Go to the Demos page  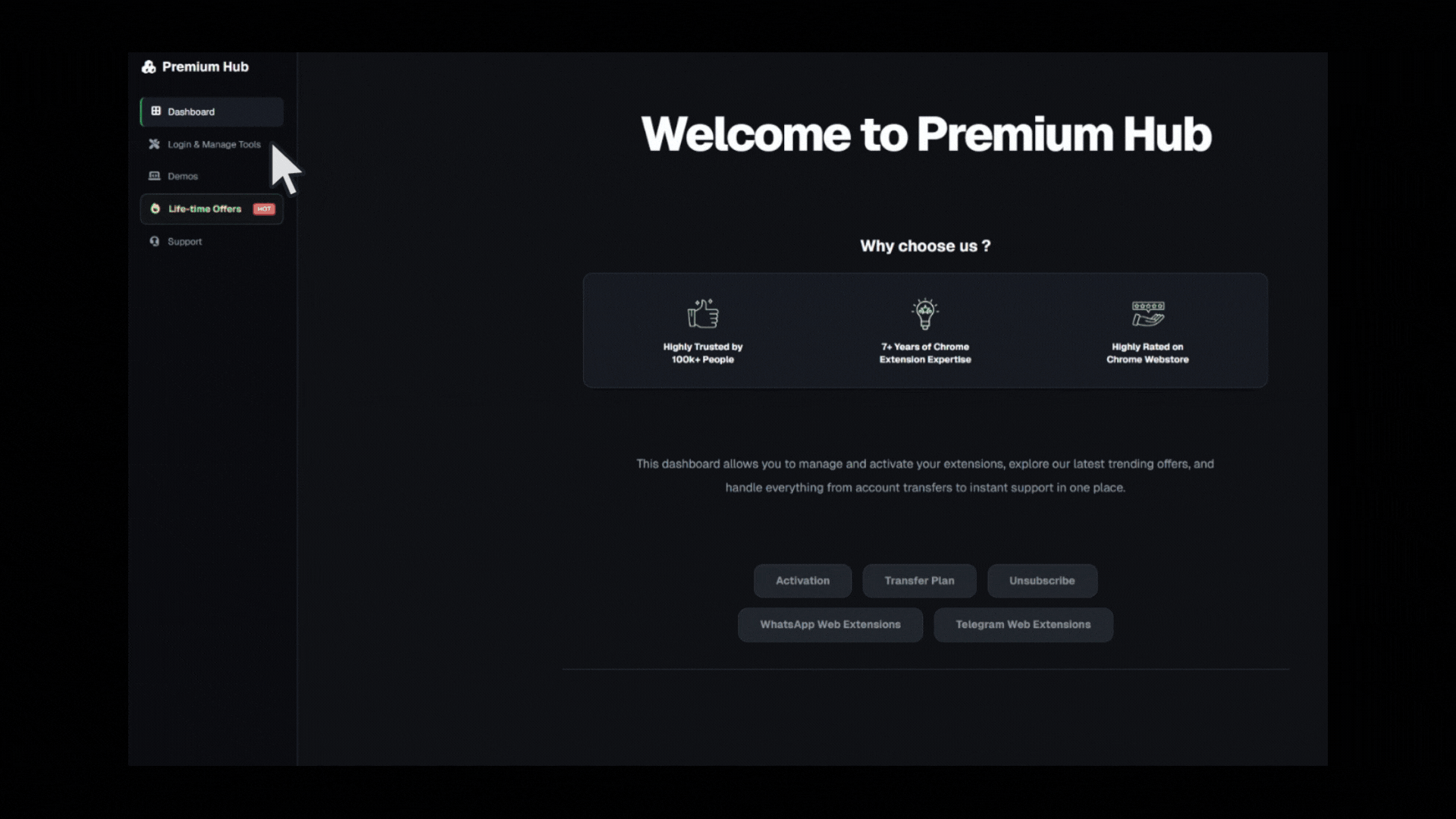tap(183, 176)
